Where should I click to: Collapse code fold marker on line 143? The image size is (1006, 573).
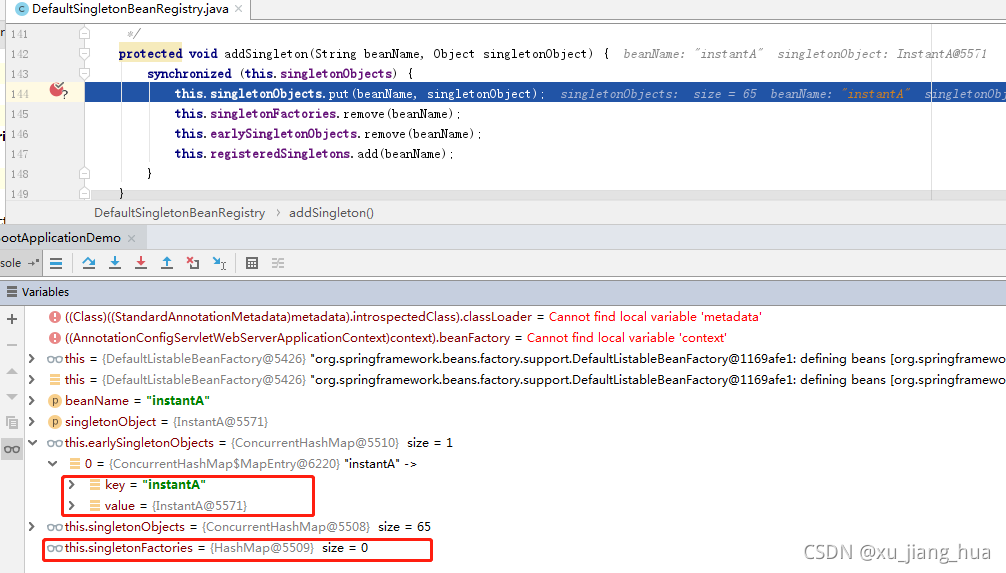tap(85, 73)
